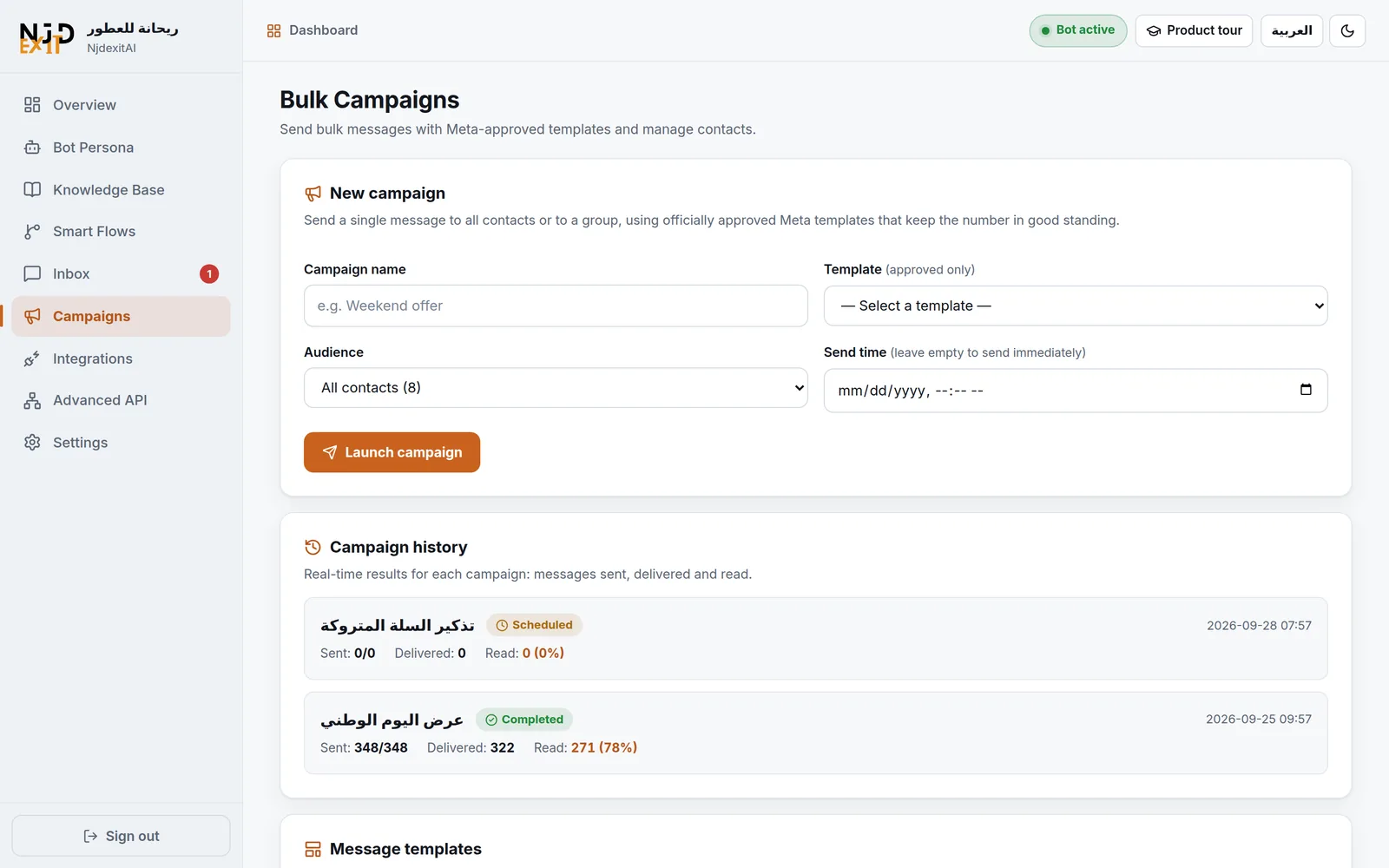Screen dimensions: 1389x868
Task: Go to Dashboard breadcrumb
Action: (x=313, y=30)
